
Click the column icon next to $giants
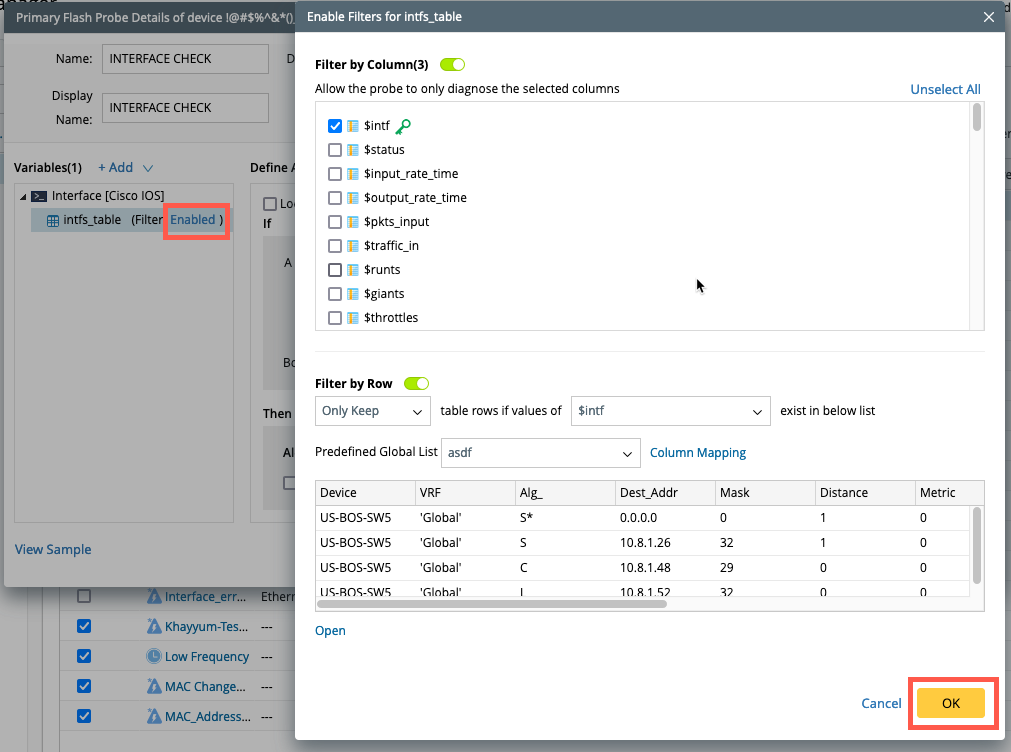click(353, 294)
